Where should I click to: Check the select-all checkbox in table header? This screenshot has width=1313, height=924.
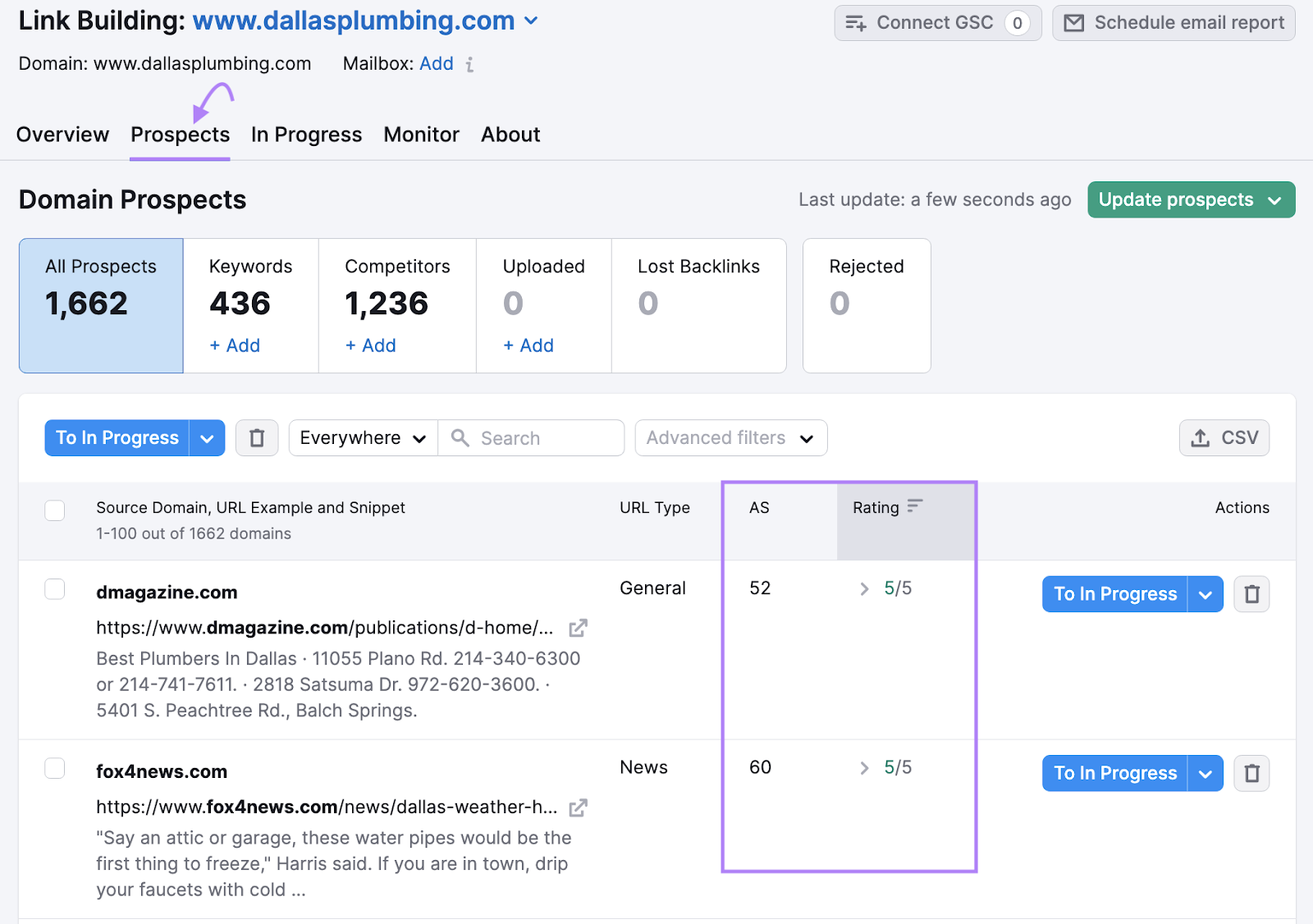[x=54, y=510]
